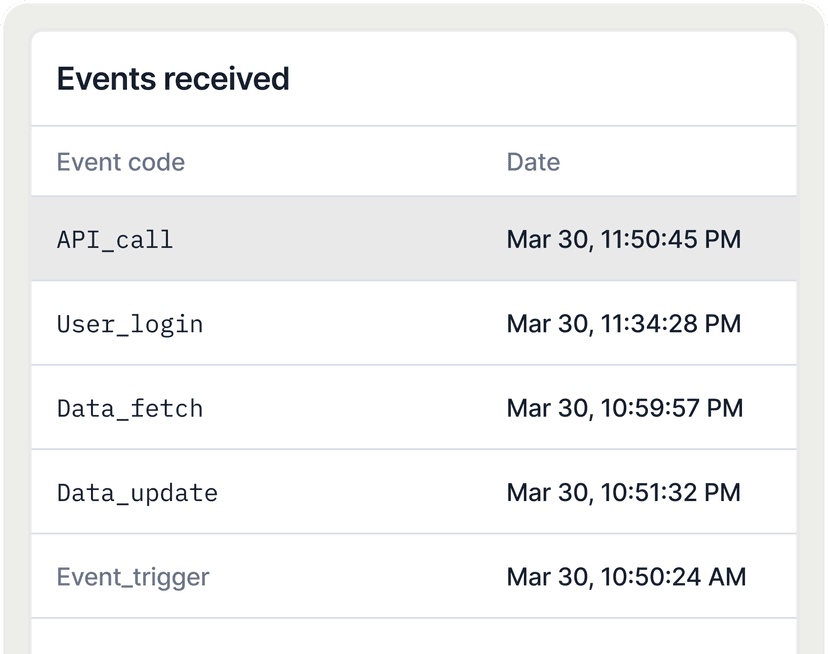The width and height of the screenshot is (828, 654).
Task: Sort by the Date column header
Action: point(533,161)
